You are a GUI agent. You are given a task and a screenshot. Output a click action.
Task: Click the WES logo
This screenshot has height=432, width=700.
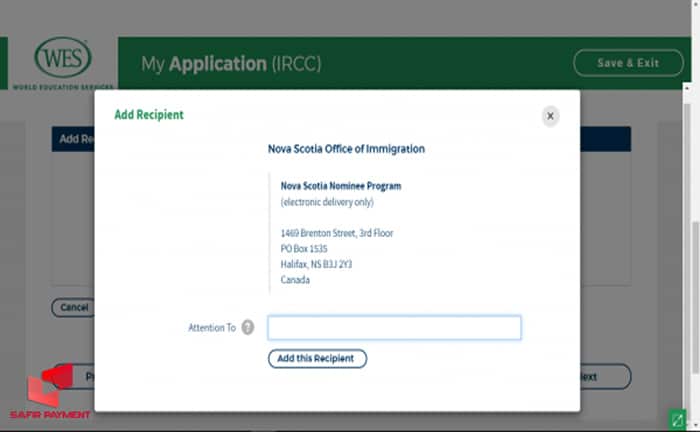(x=62, y=59)
